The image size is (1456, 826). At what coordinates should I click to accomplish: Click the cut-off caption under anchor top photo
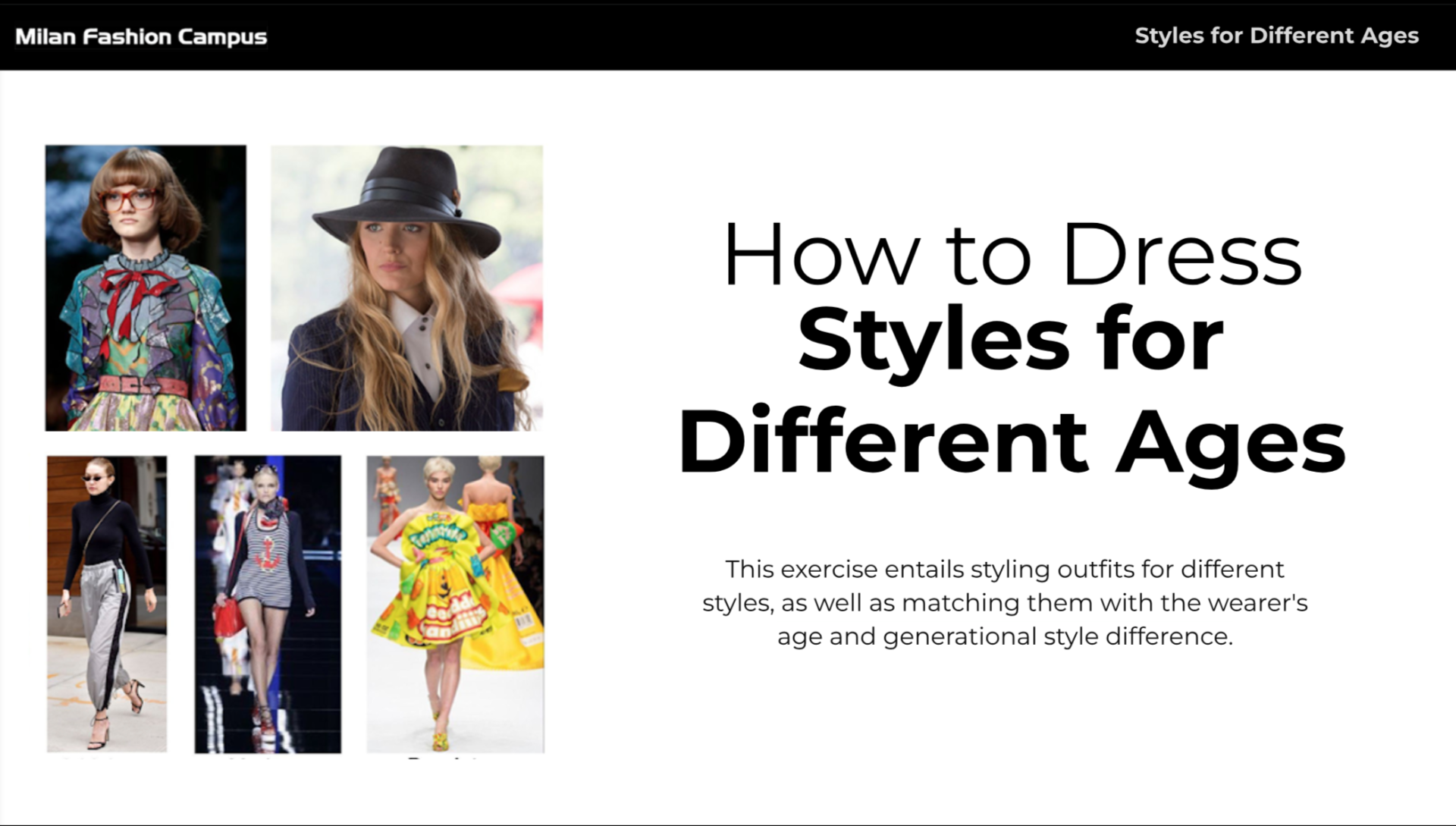point(250,757)
